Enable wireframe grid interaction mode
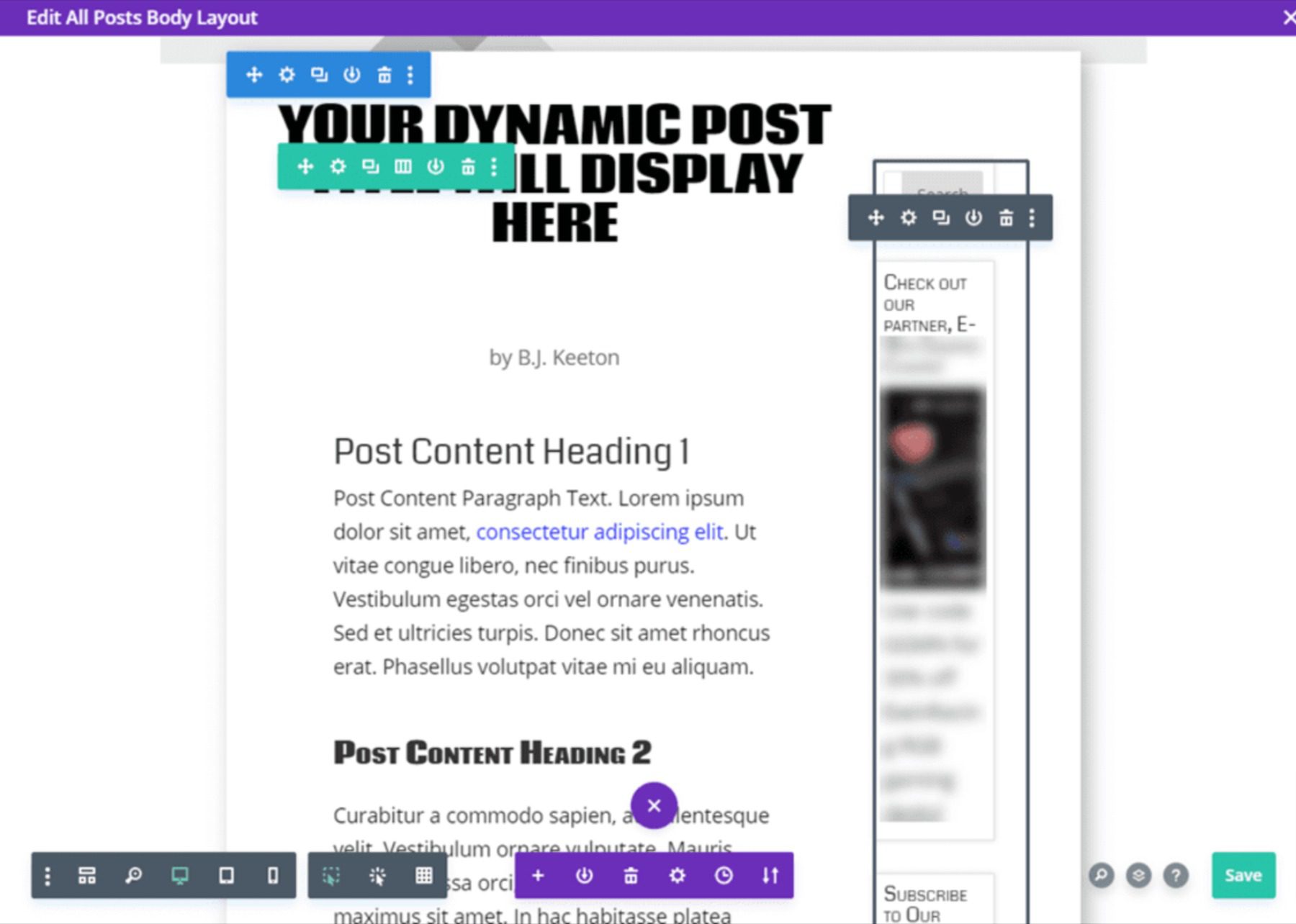The height and width of the screenshot is (924, 1296). tap(423, 876)
